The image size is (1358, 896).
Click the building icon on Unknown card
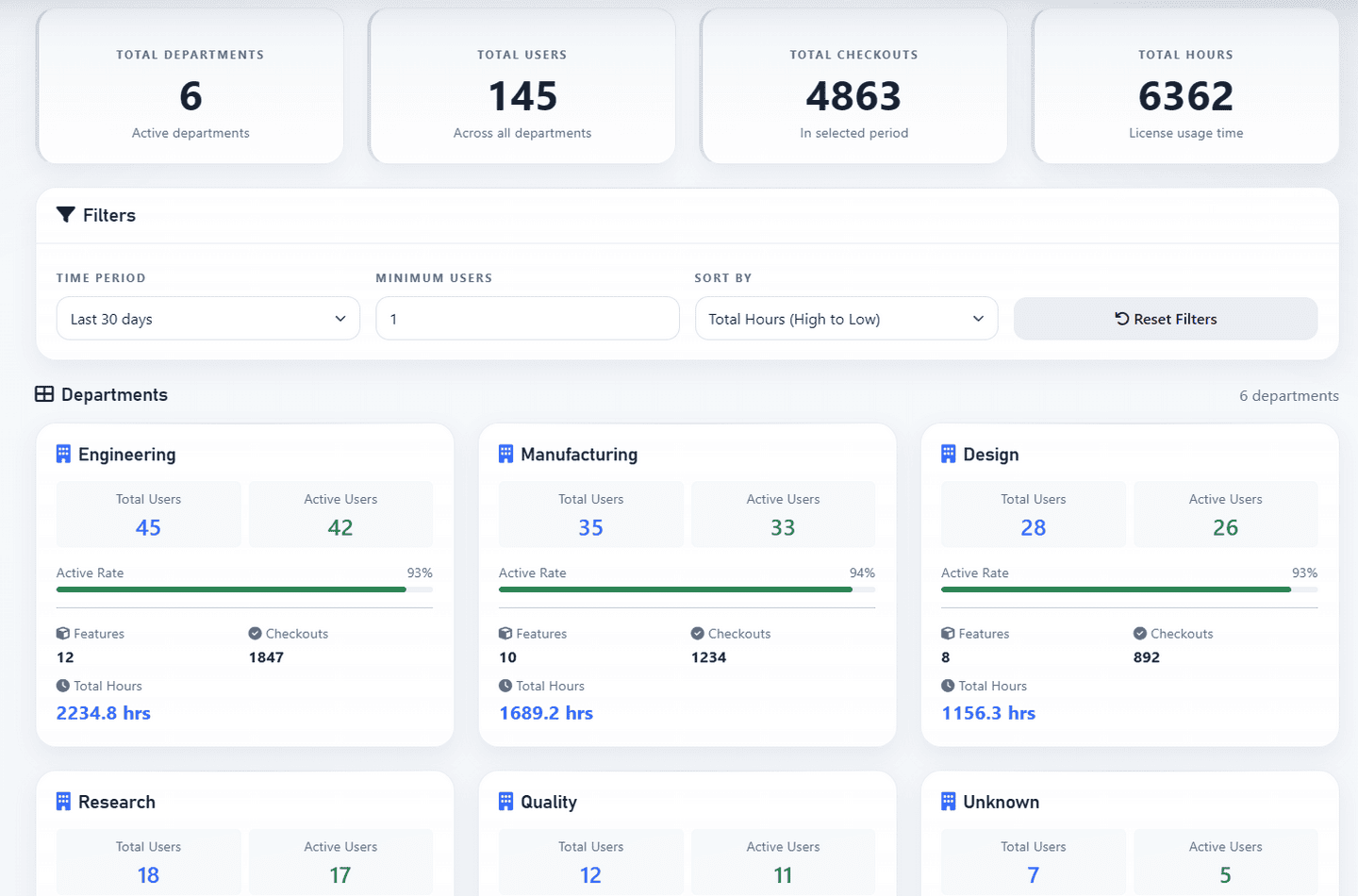(x=948, y=802)
